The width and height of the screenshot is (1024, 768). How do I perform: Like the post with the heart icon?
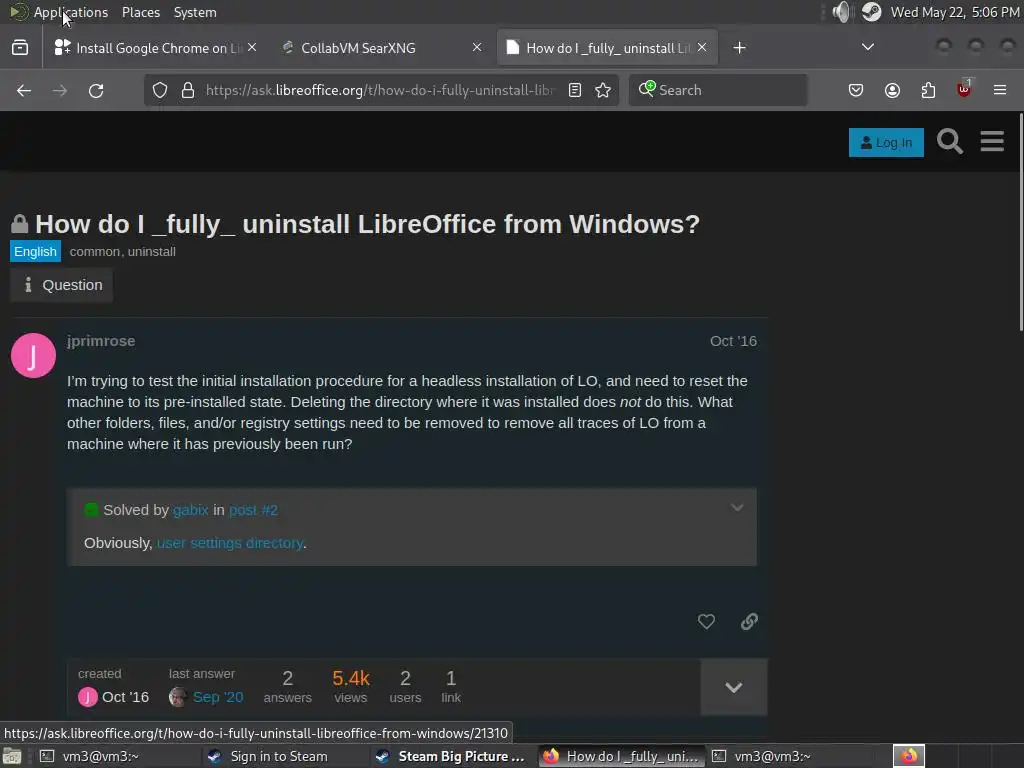pos(706,621)
